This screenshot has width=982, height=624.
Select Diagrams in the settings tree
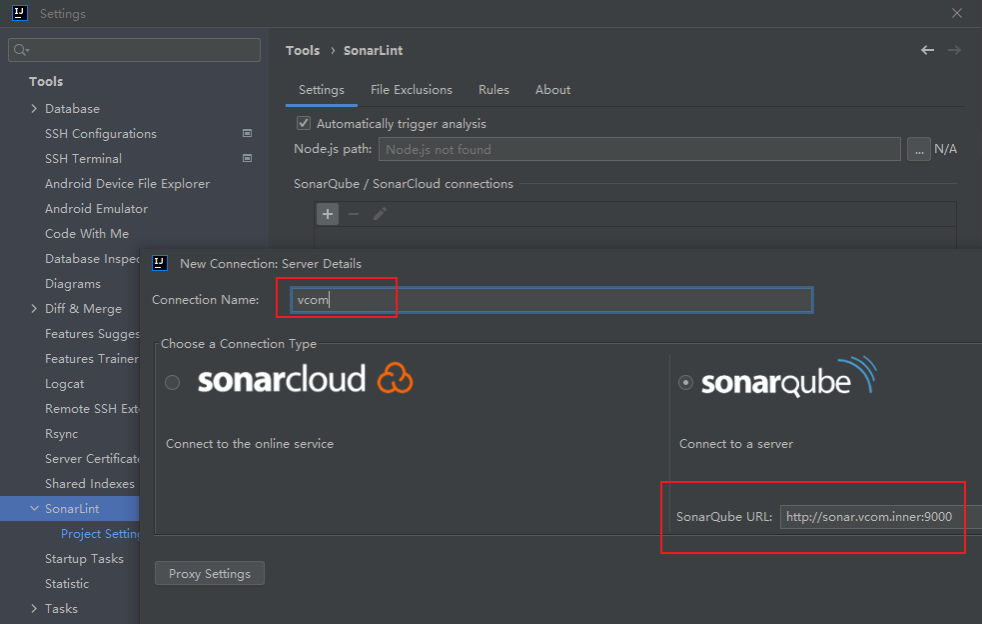pyautogui.click(x=73, y=284)
